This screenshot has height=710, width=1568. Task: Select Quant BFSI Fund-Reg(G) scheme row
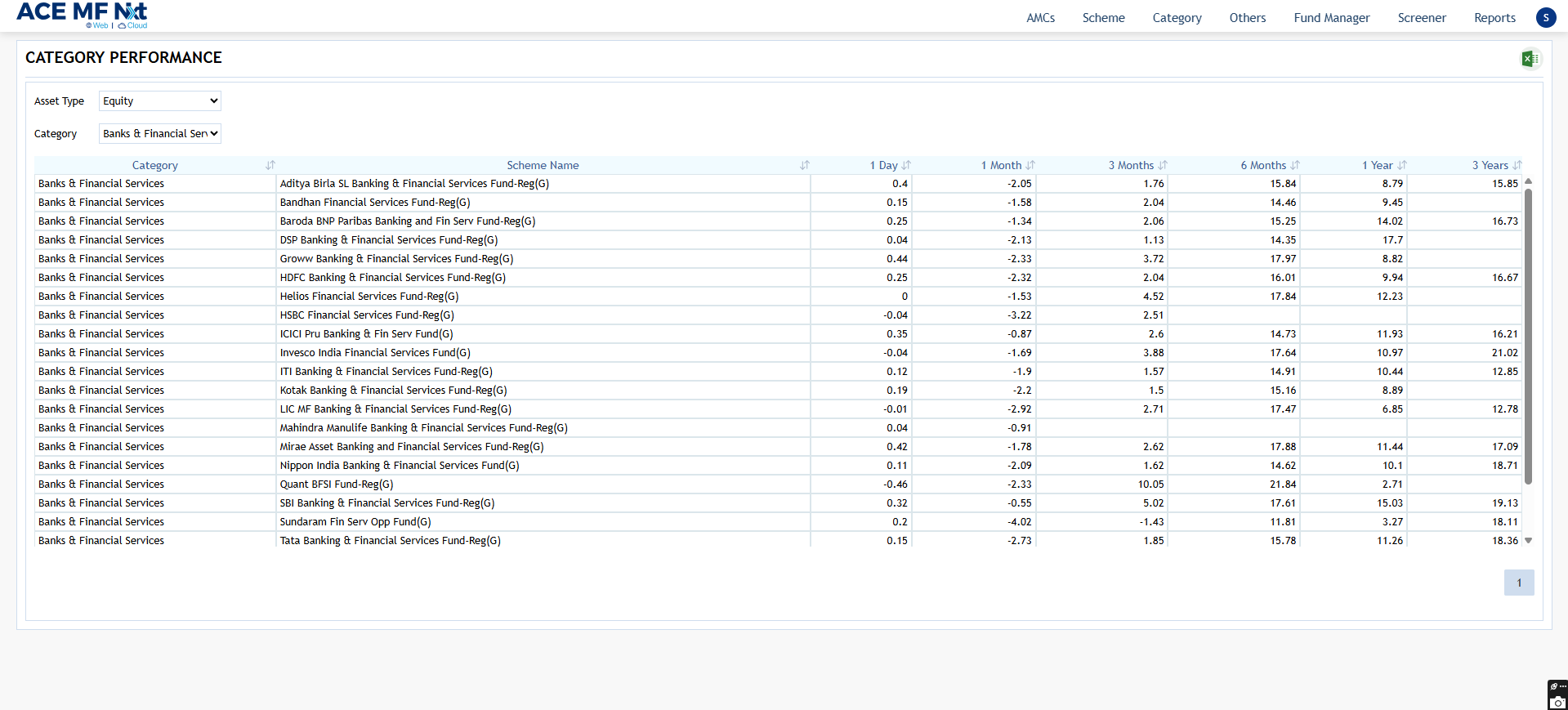pos(336,484)
